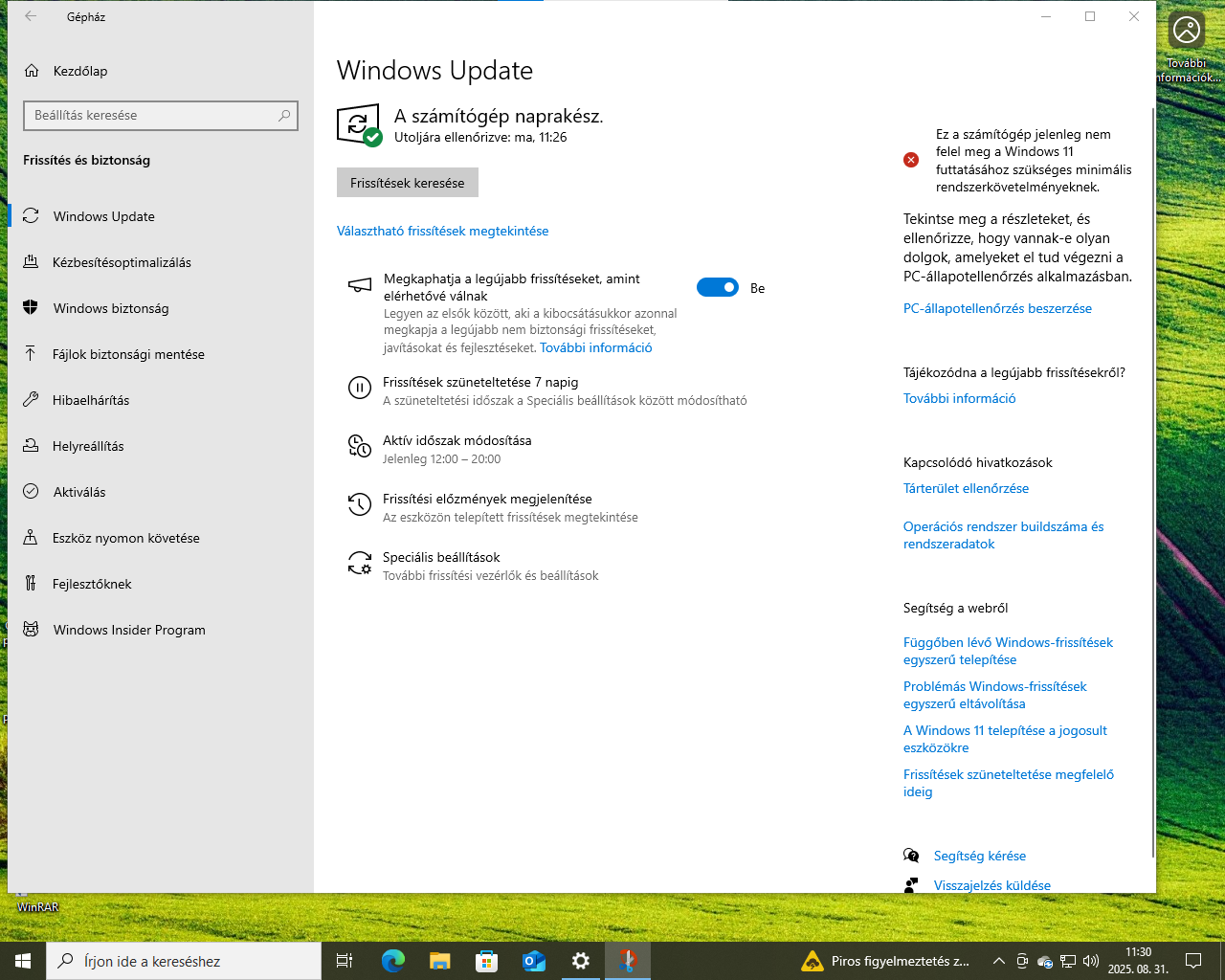The width and height of the screenshot is (1225, 980).
Task: Pause updates with Frissítések szüneteltetése 7 napig
Action: 547,390
